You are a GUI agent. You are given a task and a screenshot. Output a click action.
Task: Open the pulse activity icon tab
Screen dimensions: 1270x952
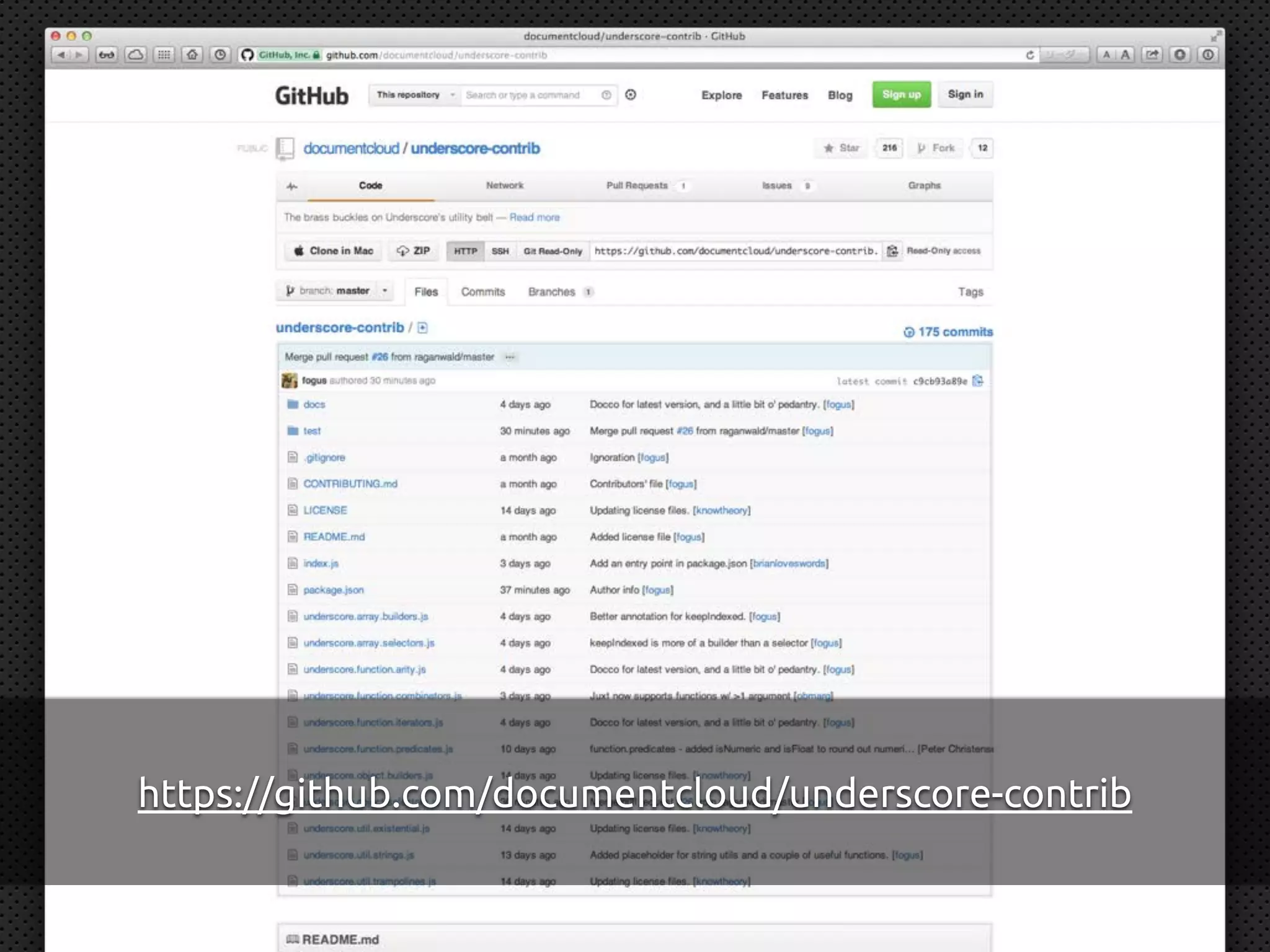(x=292, y=186)
